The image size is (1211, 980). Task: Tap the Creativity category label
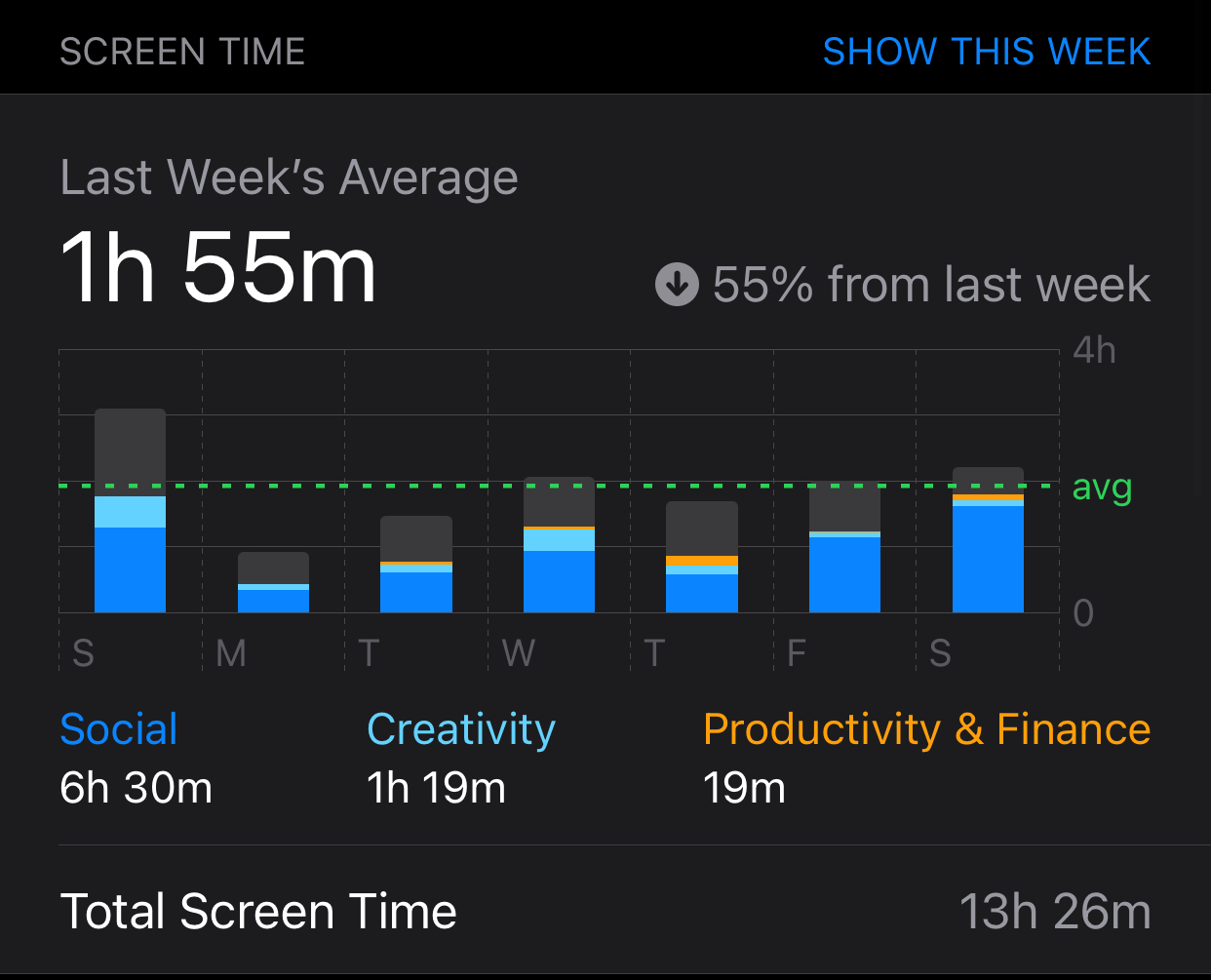click(460, 730)
